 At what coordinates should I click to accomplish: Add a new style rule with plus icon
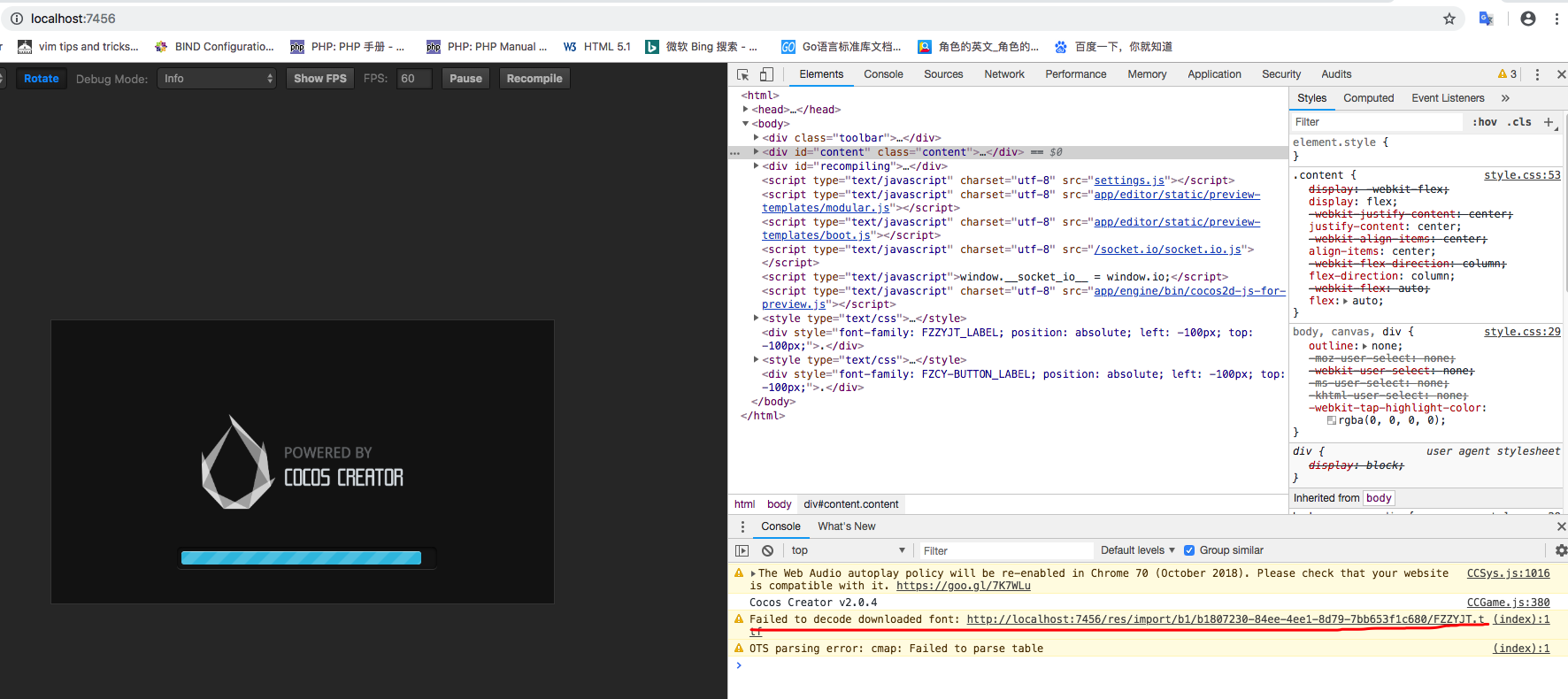(1549, 122)
